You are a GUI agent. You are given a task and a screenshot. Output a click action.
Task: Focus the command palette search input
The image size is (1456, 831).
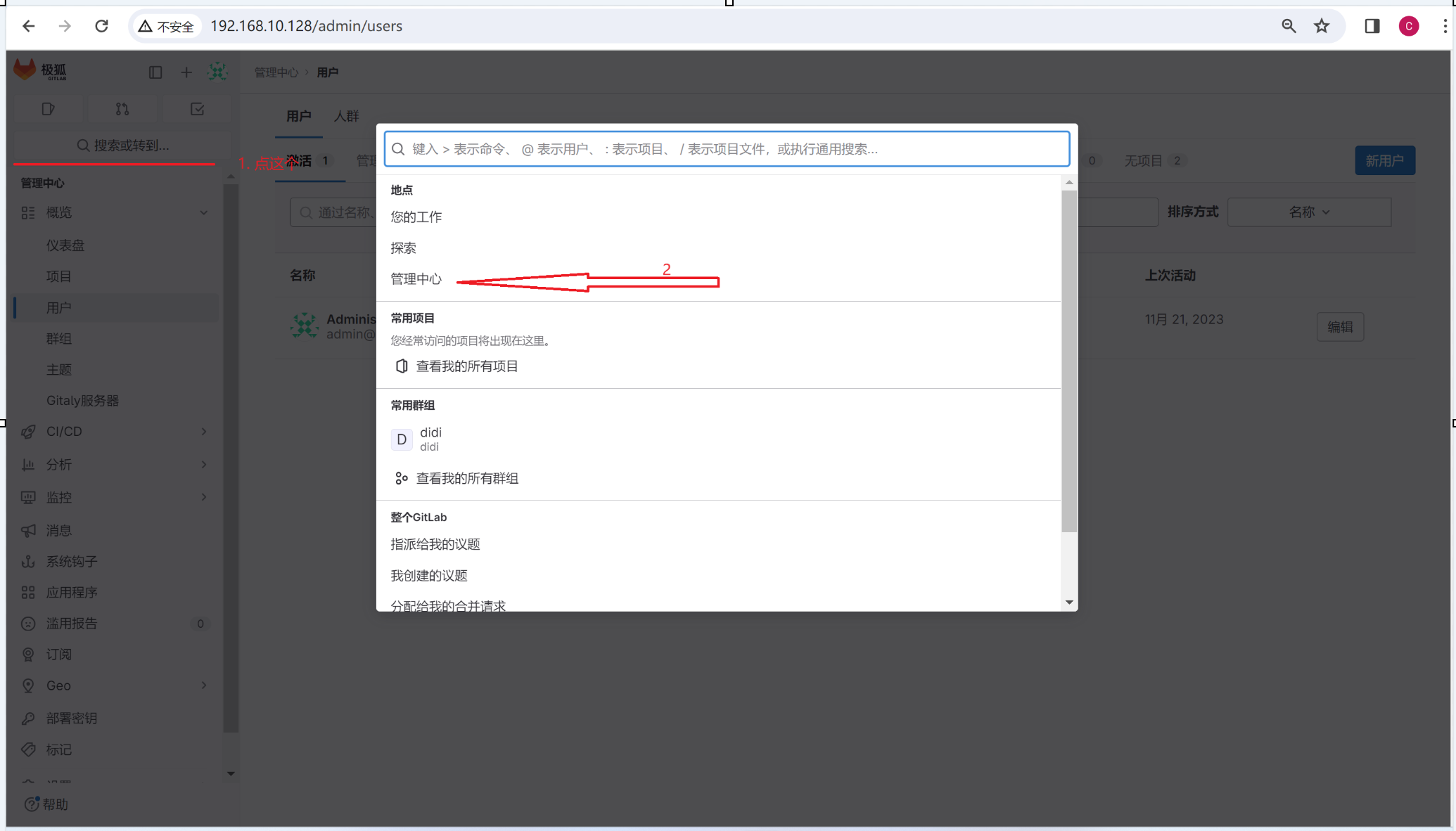727,149
